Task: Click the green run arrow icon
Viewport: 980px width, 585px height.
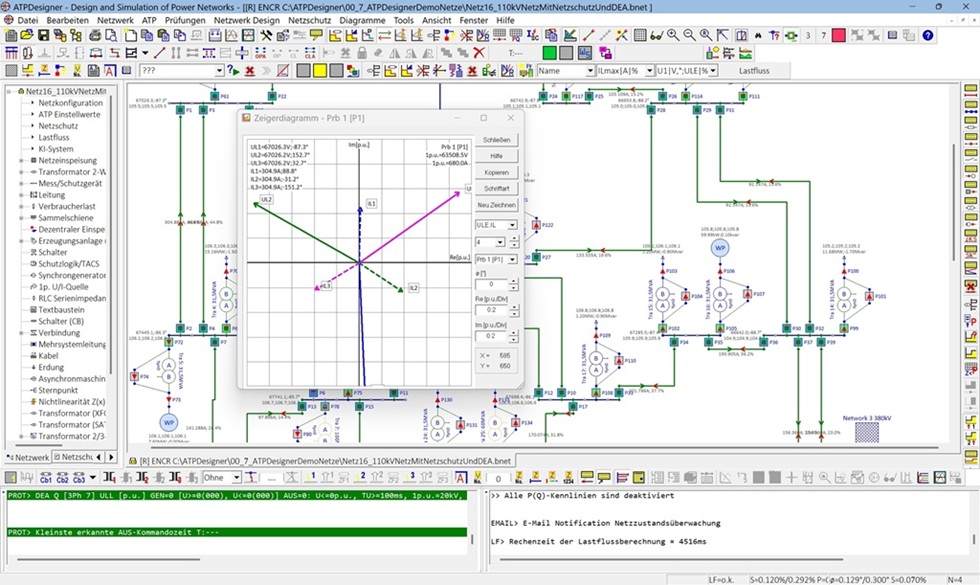Action: [x=234, y=71]
